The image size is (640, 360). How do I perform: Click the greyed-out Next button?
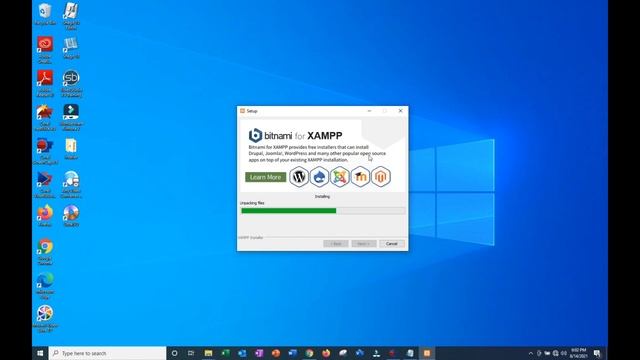[363, 244]
